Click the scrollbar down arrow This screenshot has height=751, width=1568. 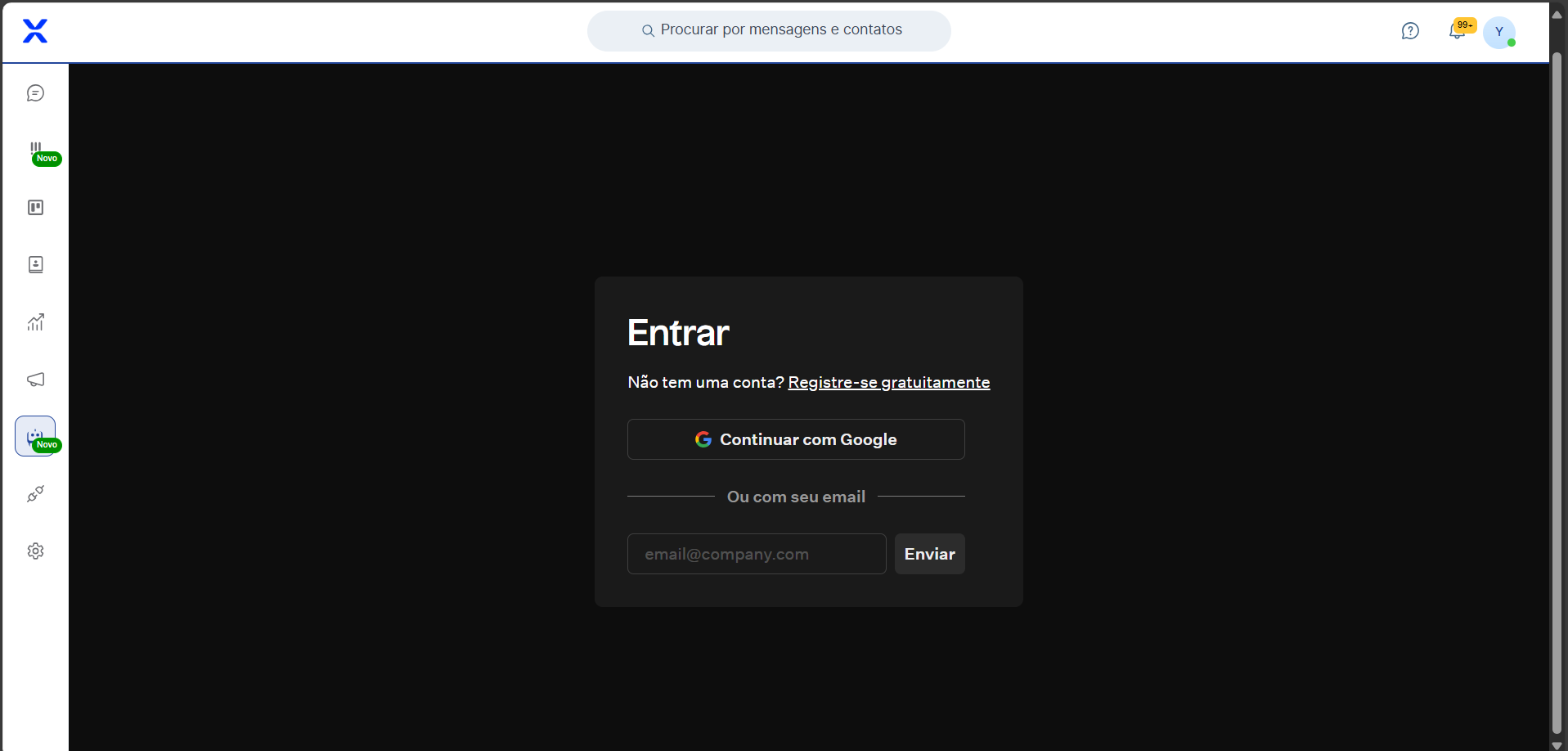(1557, 744)
